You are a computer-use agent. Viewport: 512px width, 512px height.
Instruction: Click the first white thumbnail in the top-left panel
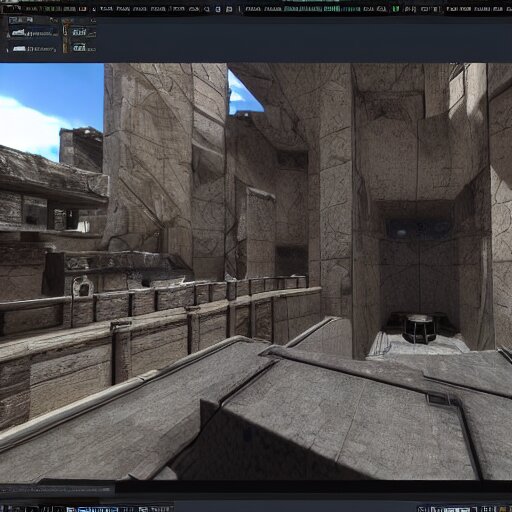point(18,32)
